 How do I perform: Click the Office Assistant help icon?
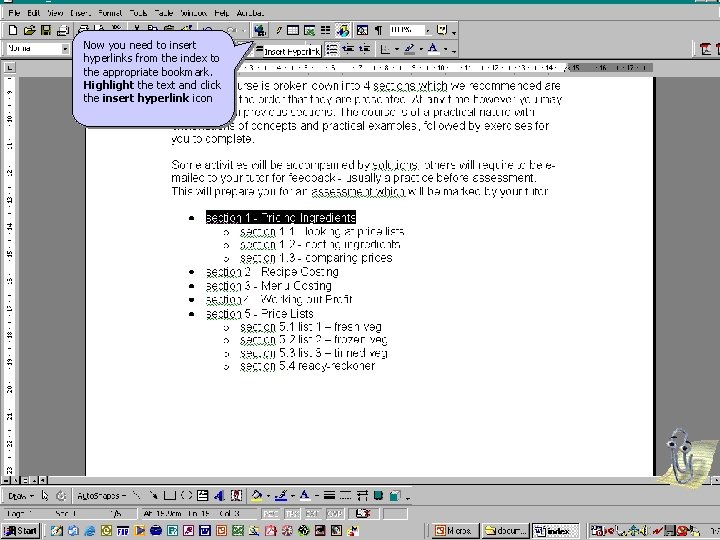442,30
